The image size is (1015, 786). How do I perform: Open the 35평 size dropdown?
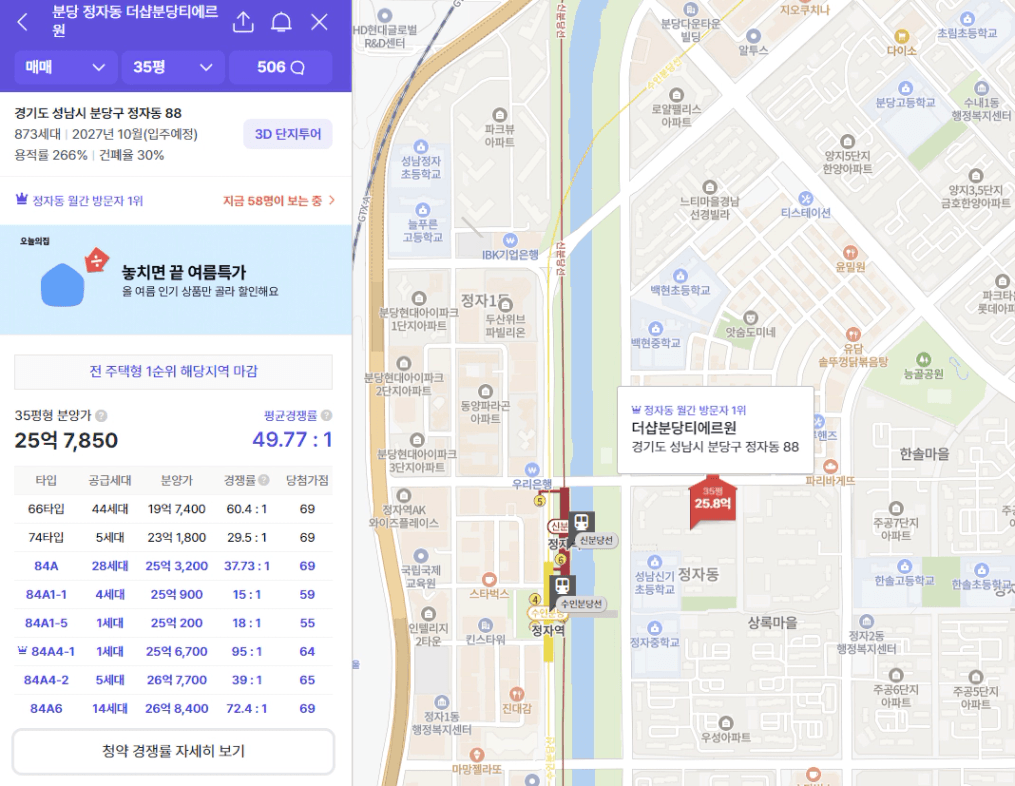tap(173, 67)
